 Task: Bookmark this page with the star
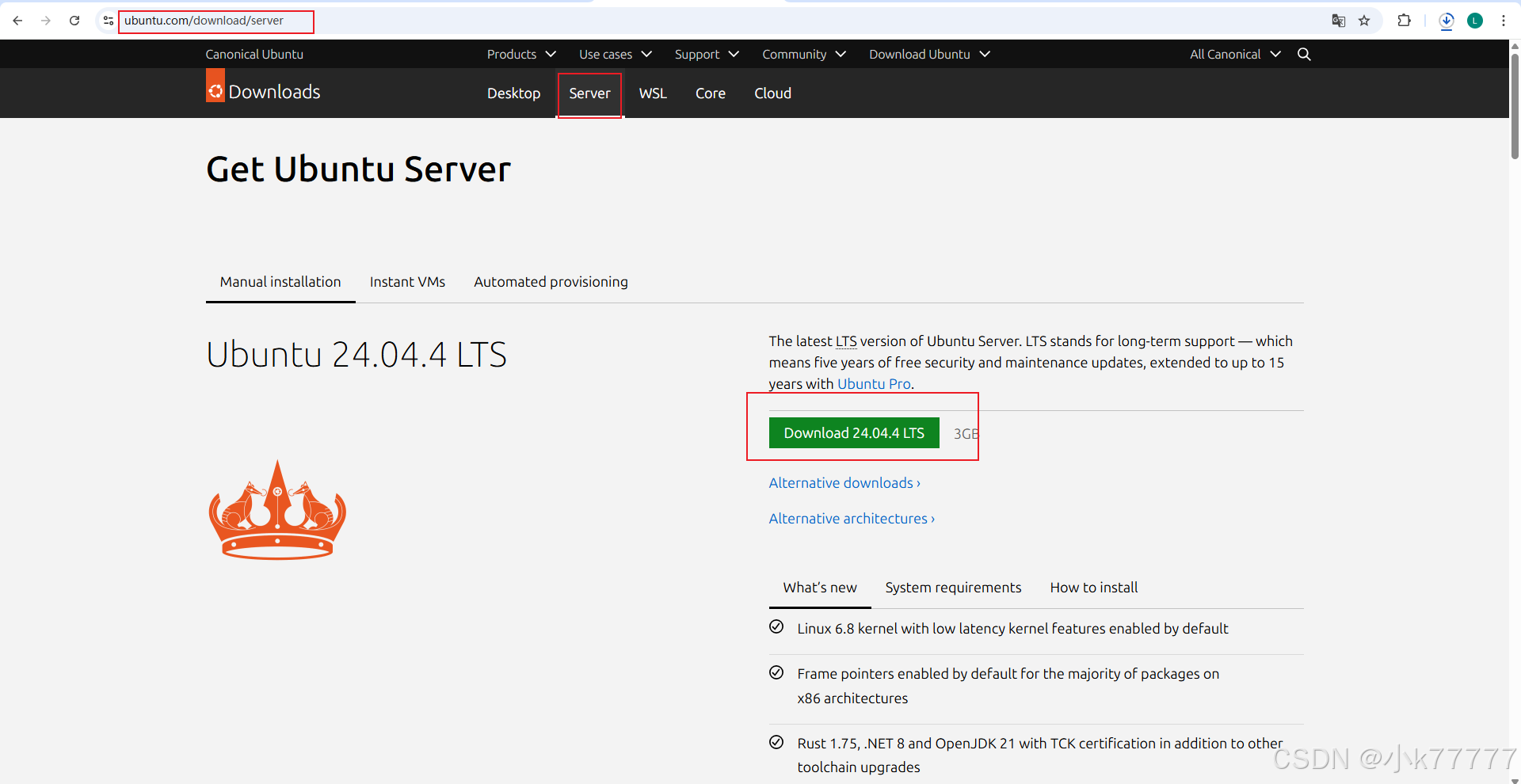[1364, 21]
